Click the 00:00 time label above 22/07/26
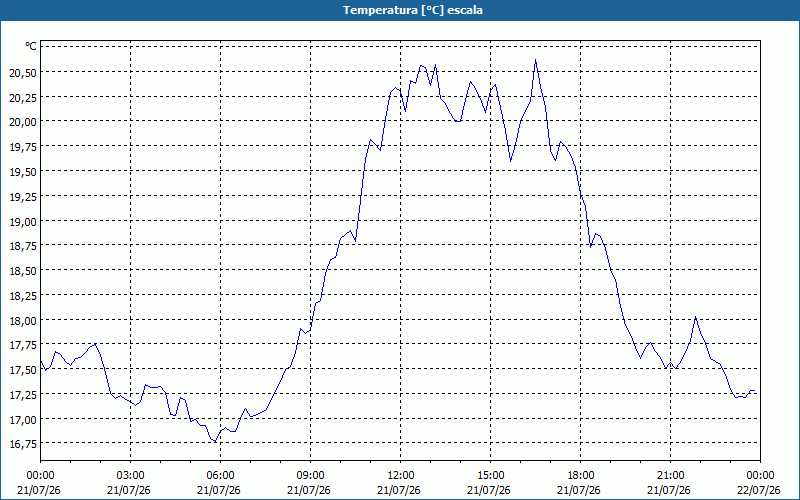 coord(760,476)
